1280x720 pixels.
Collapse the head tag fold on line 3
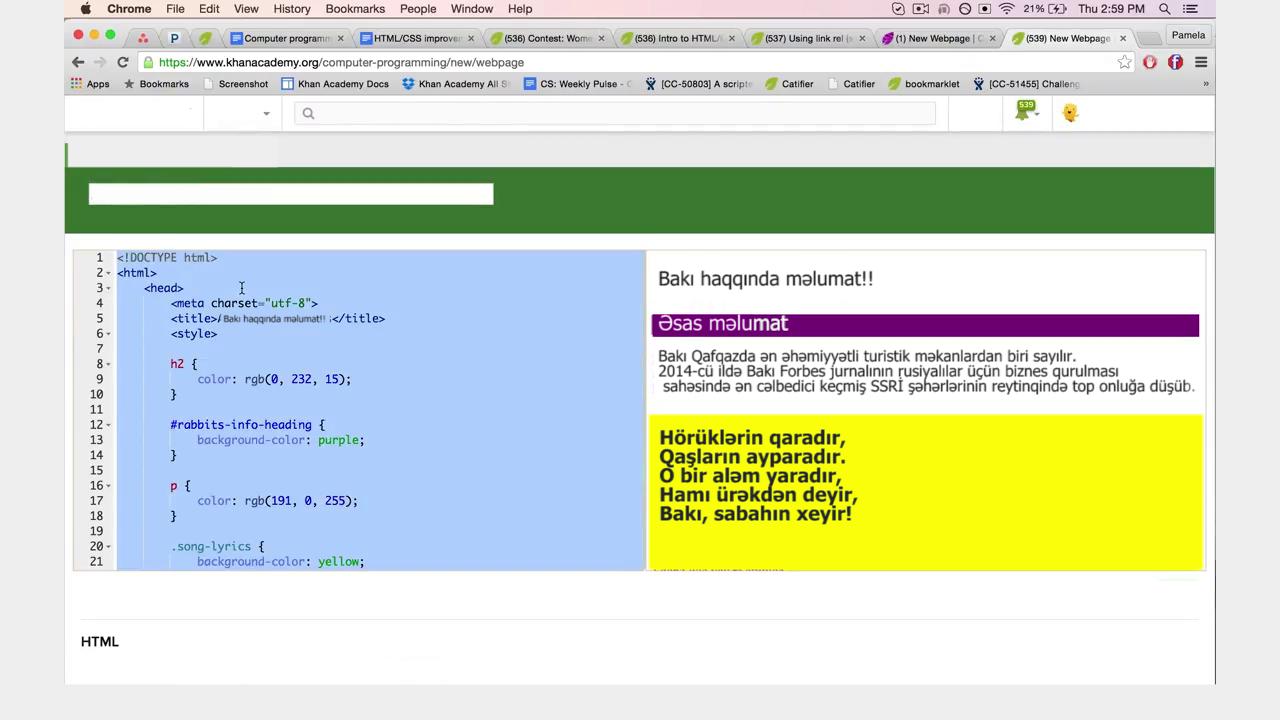[109, 288]
